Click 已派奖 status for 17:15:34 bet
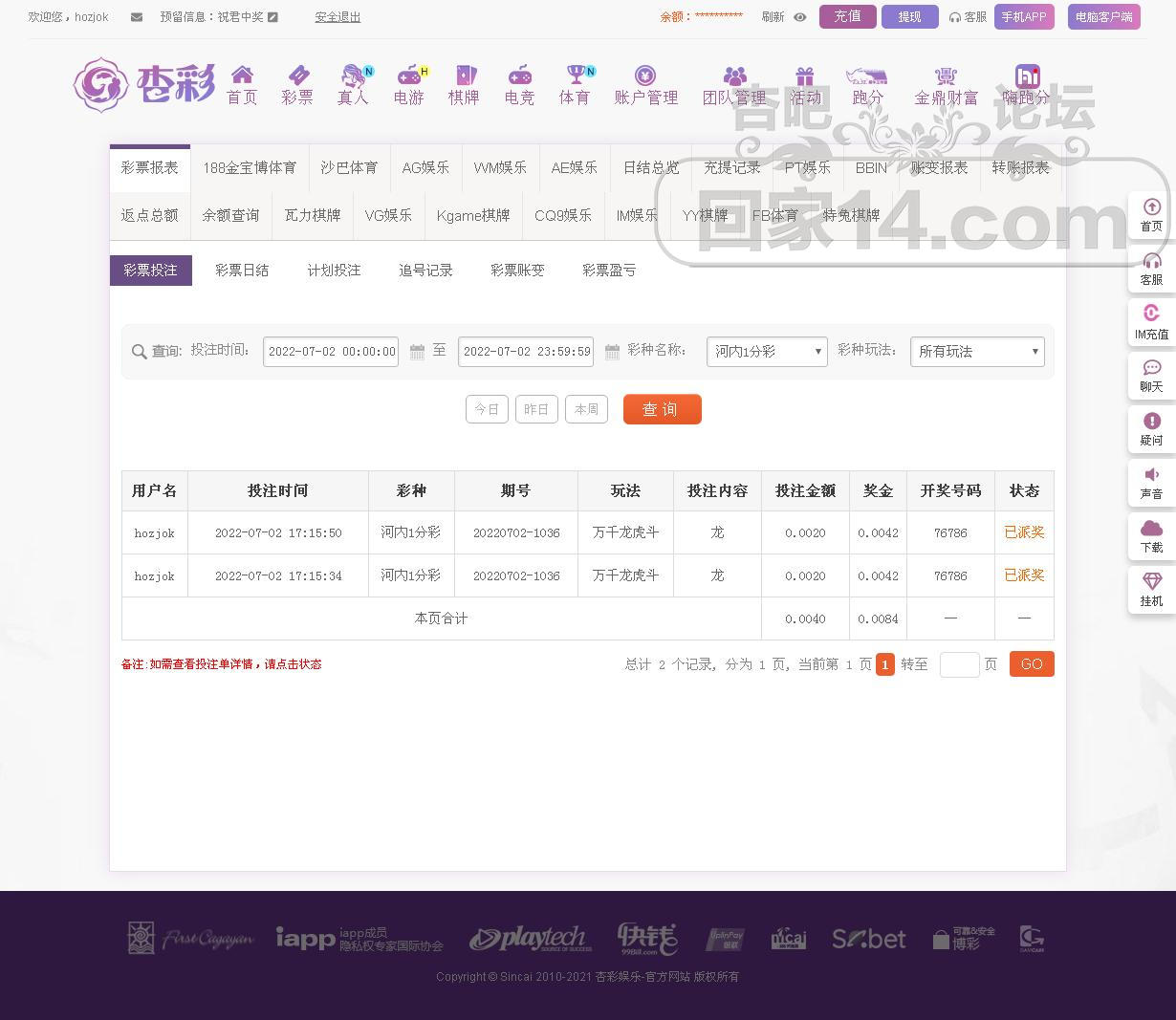 point(1024,575)
